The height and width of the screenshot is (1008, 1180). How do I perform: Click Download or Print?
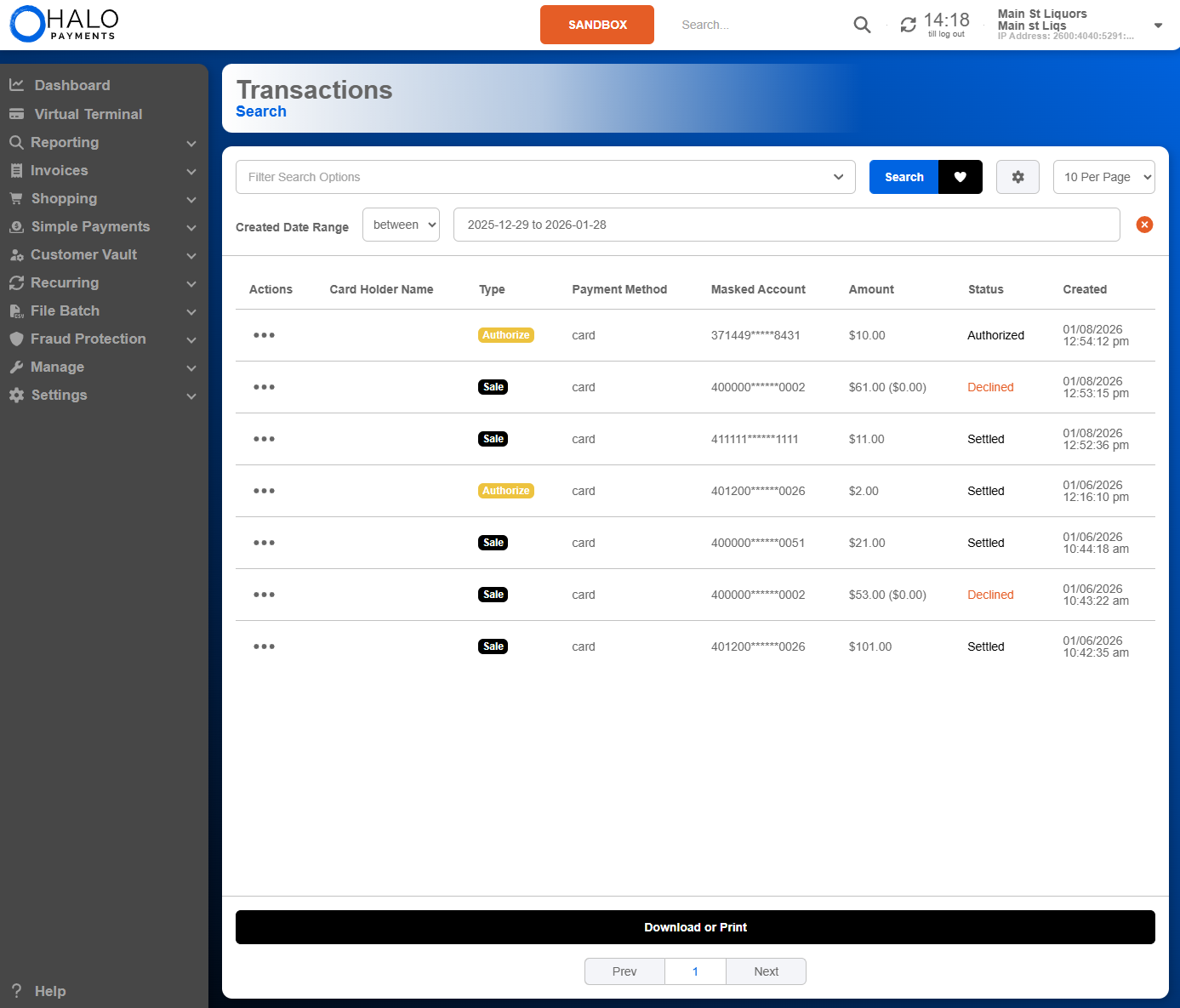(x=695, y=927)
